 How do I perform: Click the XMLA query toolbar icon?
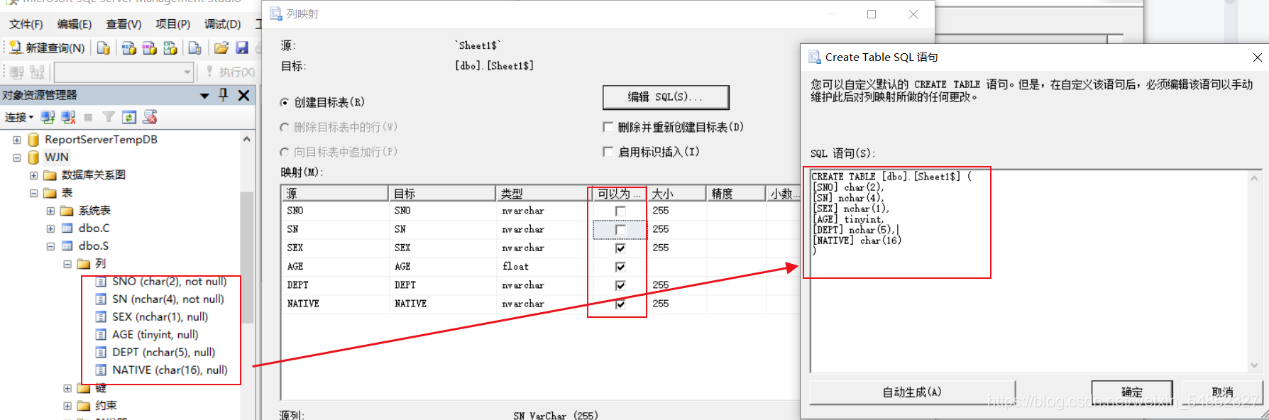coord(170,48)
